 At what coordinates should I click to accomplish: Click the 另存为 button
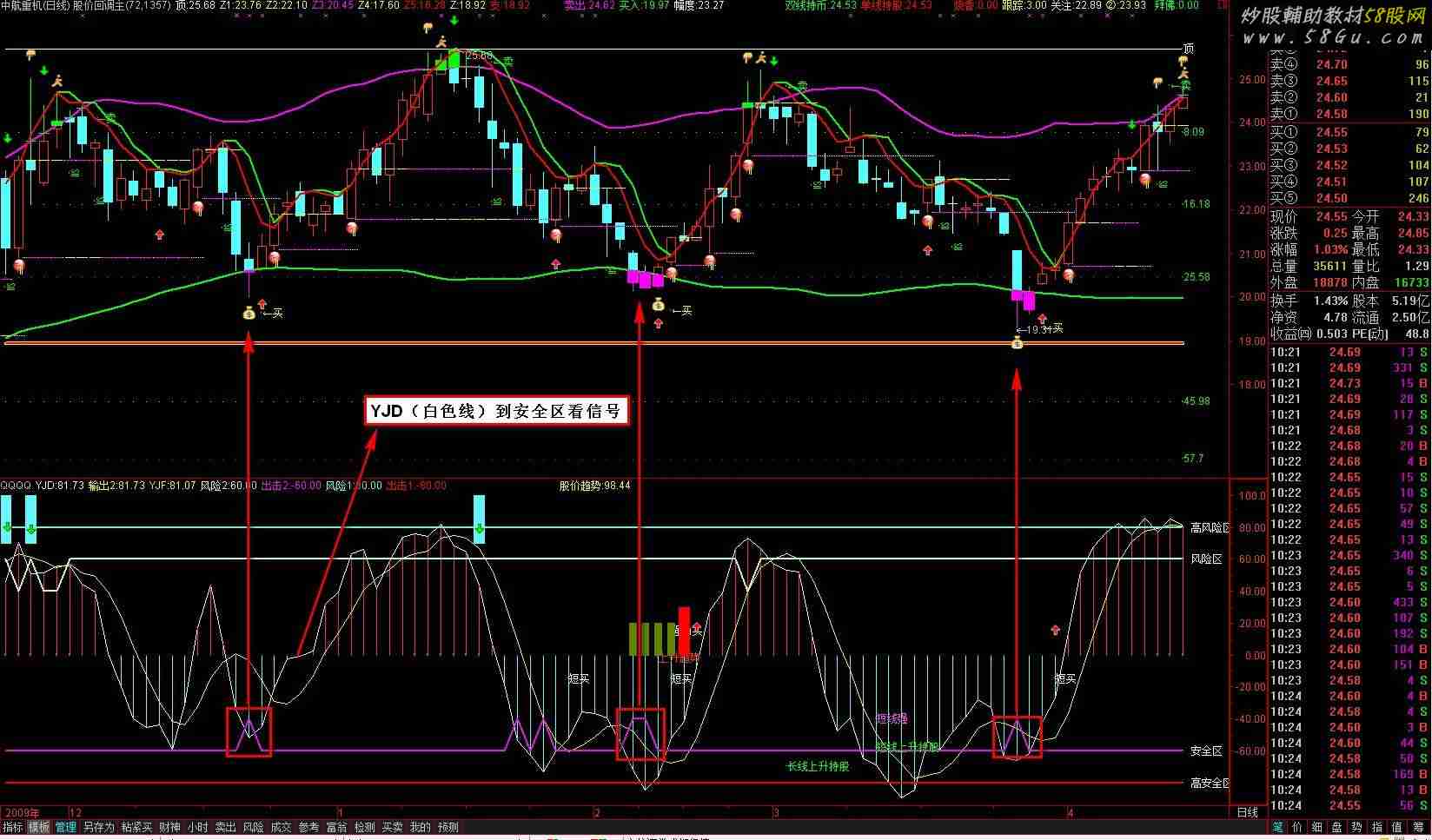coord(98,828)
